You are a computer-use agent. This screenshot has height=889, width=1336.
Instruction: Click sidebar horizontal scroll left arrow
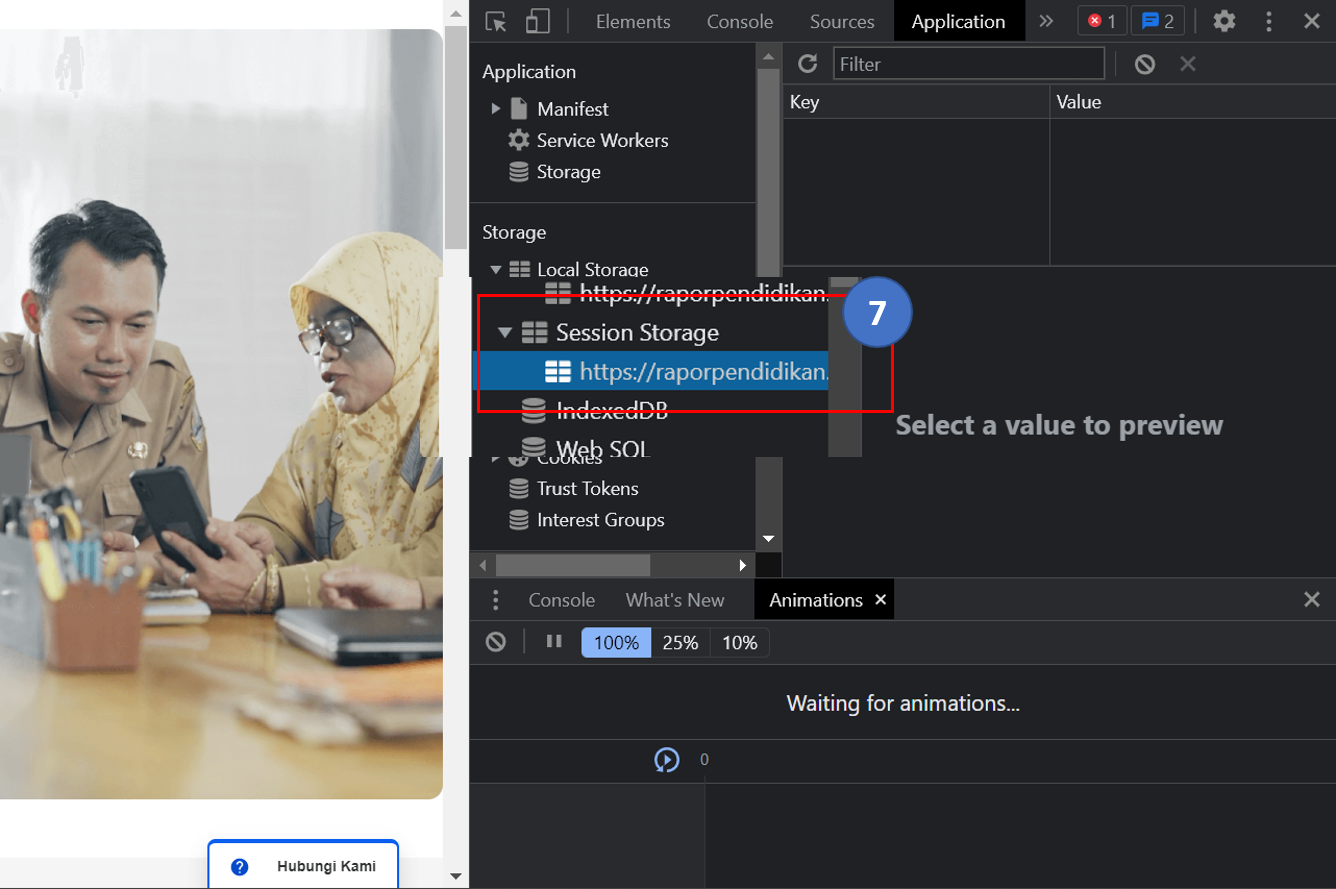coord(484,565)
